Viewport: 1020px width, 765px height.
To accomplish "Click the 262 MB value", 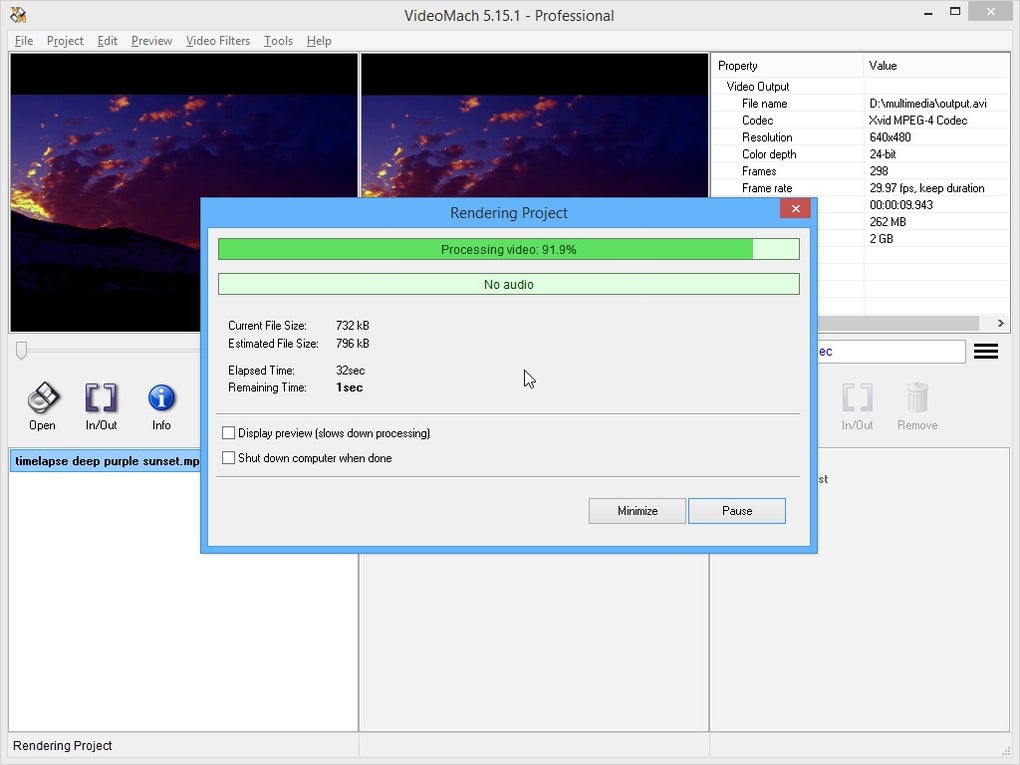I will [x=888, y=222].
